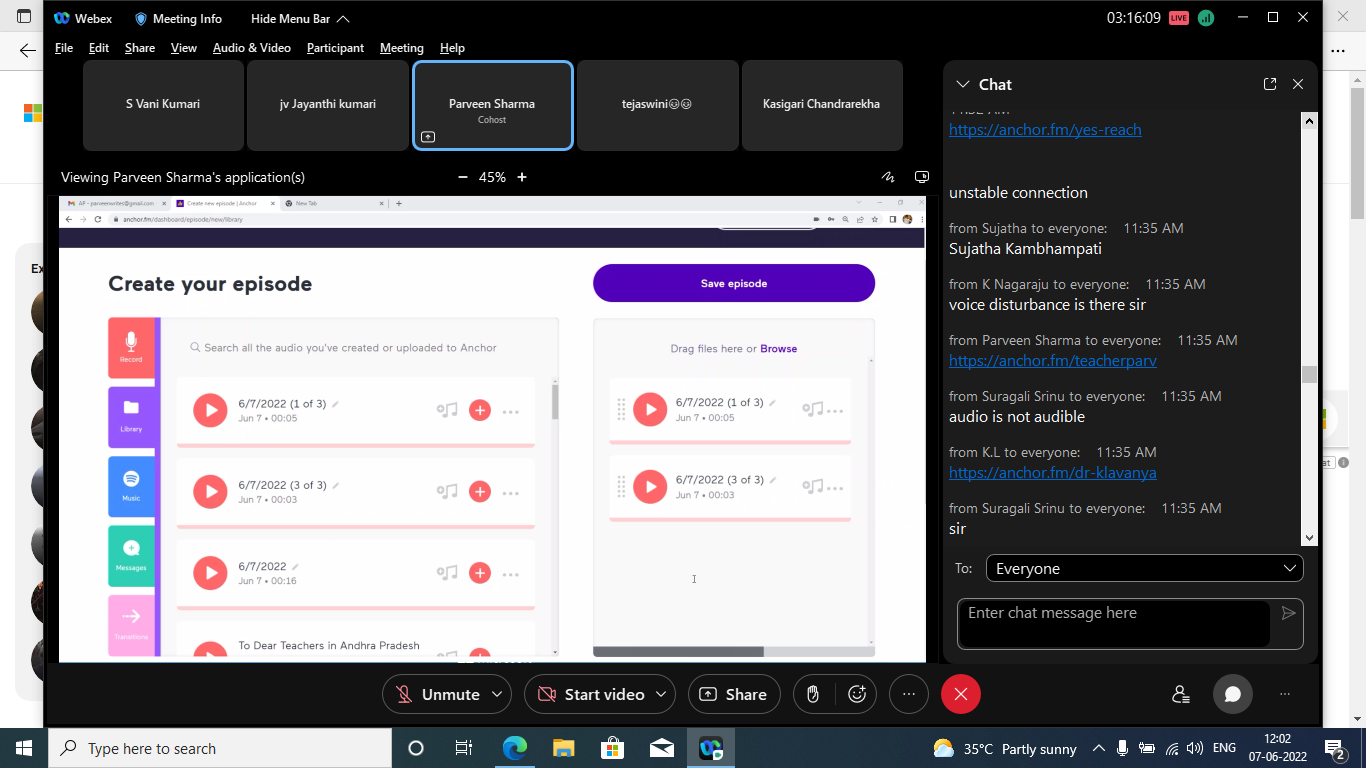The height and width of the screenshot is (768, 1366).
Task: Play library clip 6/7/2022 of 00:16
Action: point(210,573)
